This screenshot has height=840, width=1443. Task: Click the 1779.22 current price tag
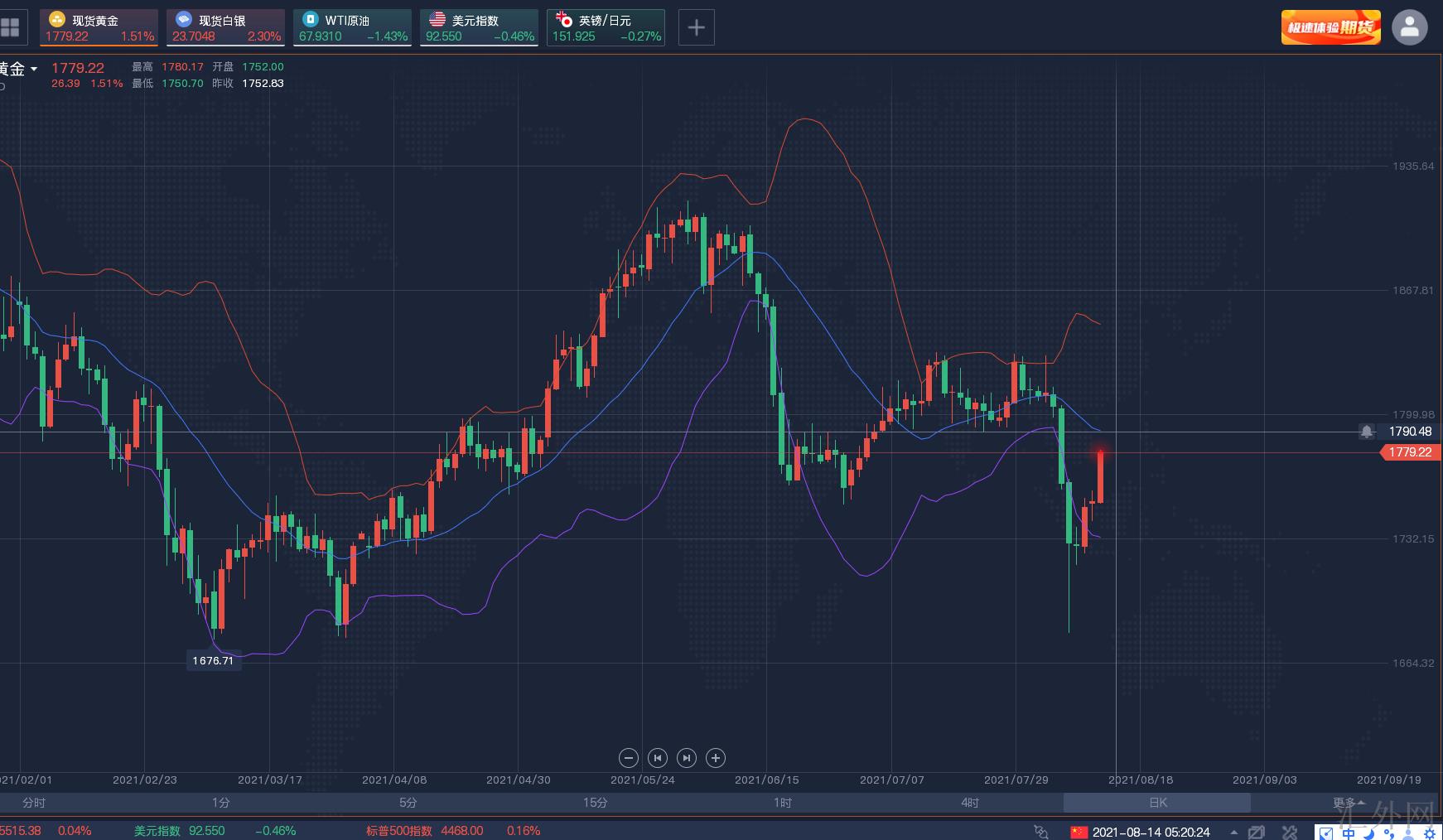[x=1409, y=452]
